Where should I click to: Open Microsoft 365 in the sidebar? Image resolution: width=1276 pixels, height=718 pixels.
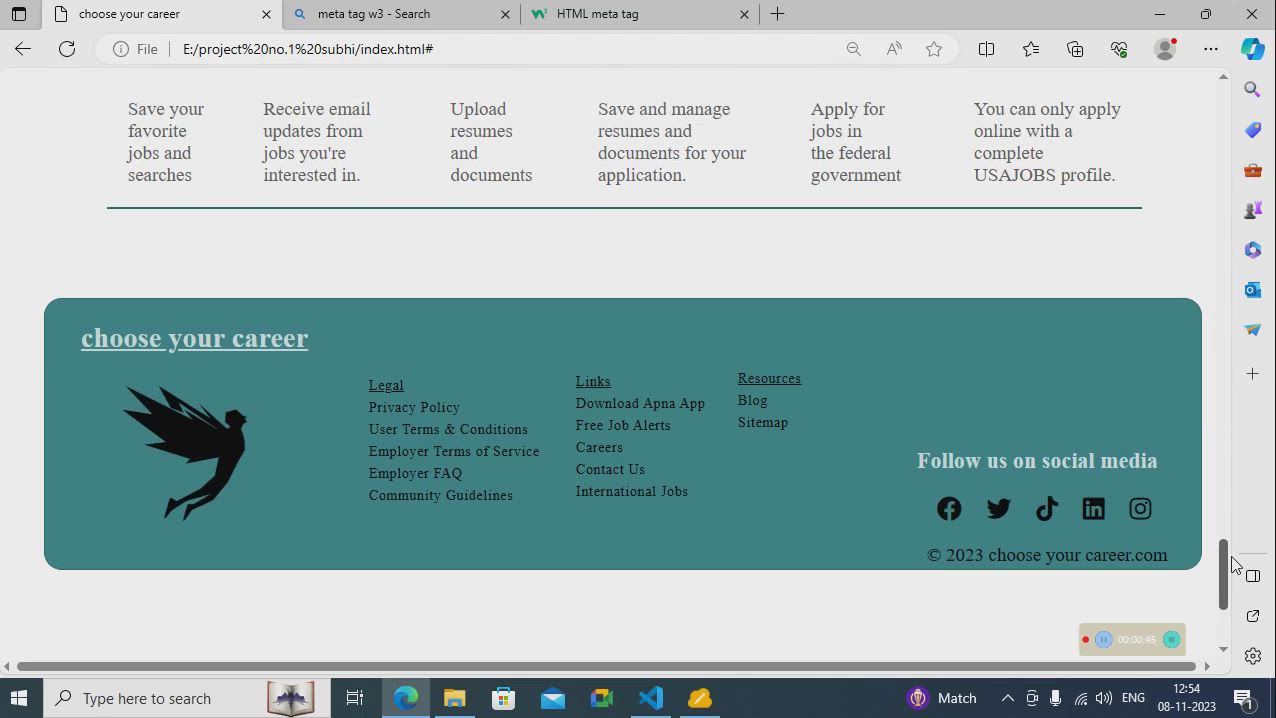(x=1252, y=250)
